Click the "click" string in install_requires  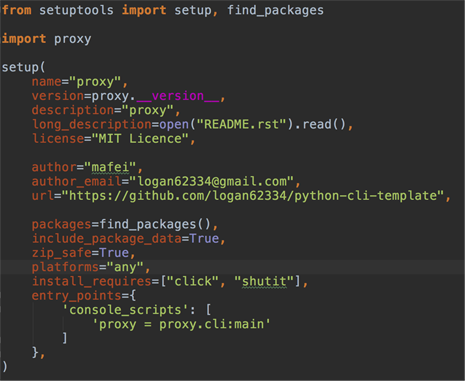pyautogui.click(x=193, y=282)
